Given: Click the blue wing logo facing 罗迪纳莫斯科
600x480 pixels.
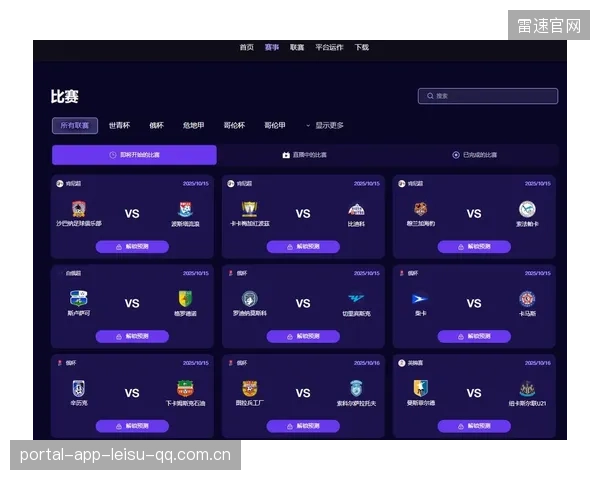Looking at the screenshot, I should (x=356, y=297).
